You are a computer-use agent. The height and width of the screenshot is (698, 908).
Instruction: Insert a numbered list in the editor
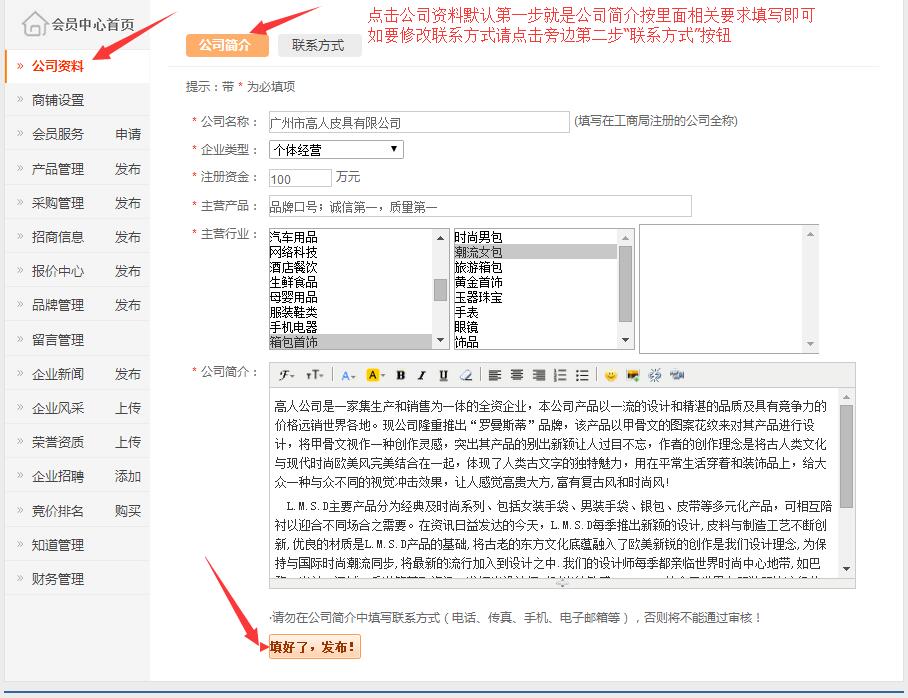click(x=560, y=375)
